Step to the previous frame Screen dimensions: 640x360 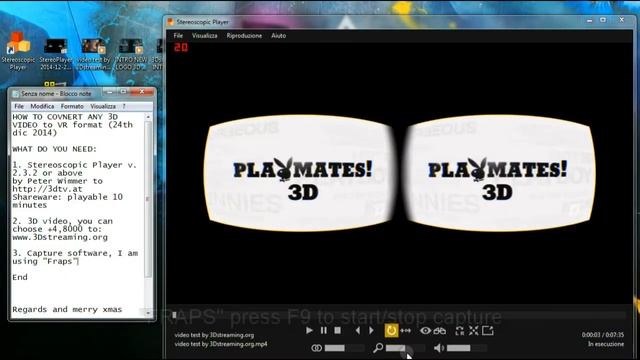point(358,330)
